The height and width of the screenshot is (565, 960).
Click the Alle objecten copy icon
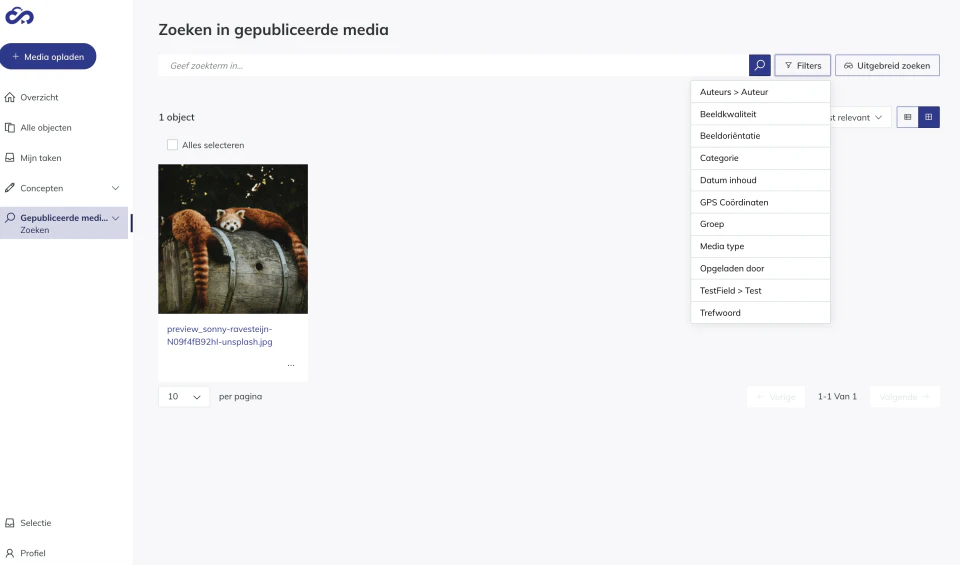[x=10, y=127]
